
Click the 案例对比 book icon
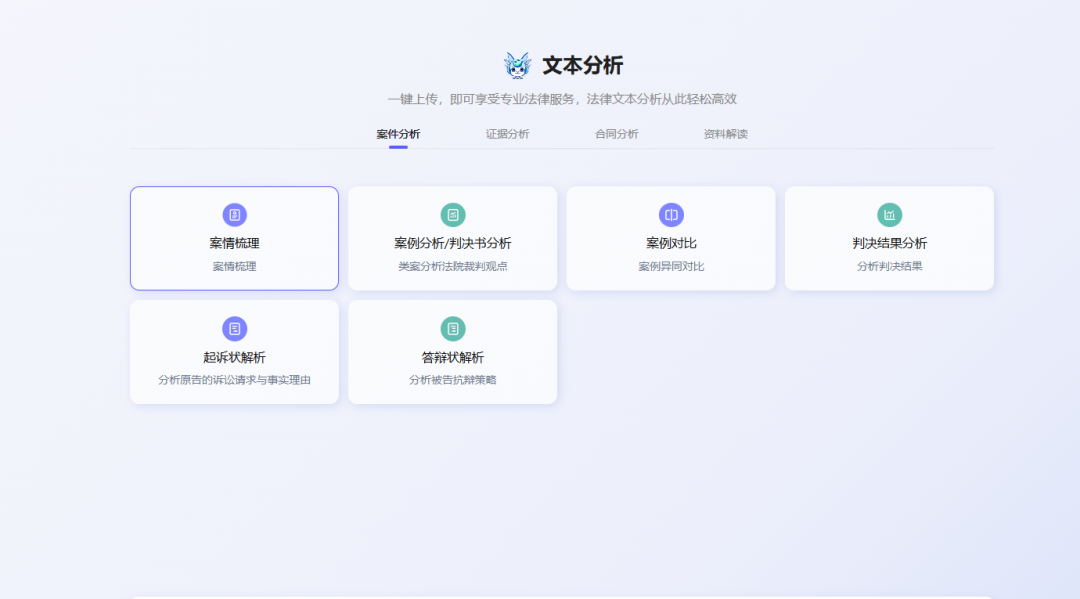pos(671,214)
